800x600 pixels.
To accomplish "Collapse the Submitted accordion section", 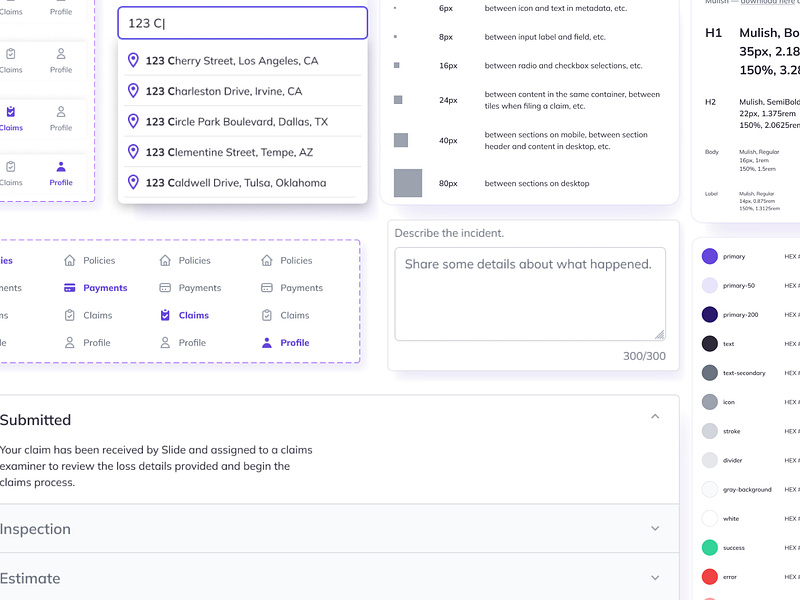I will pyautogui.click(x=655, y=417).
